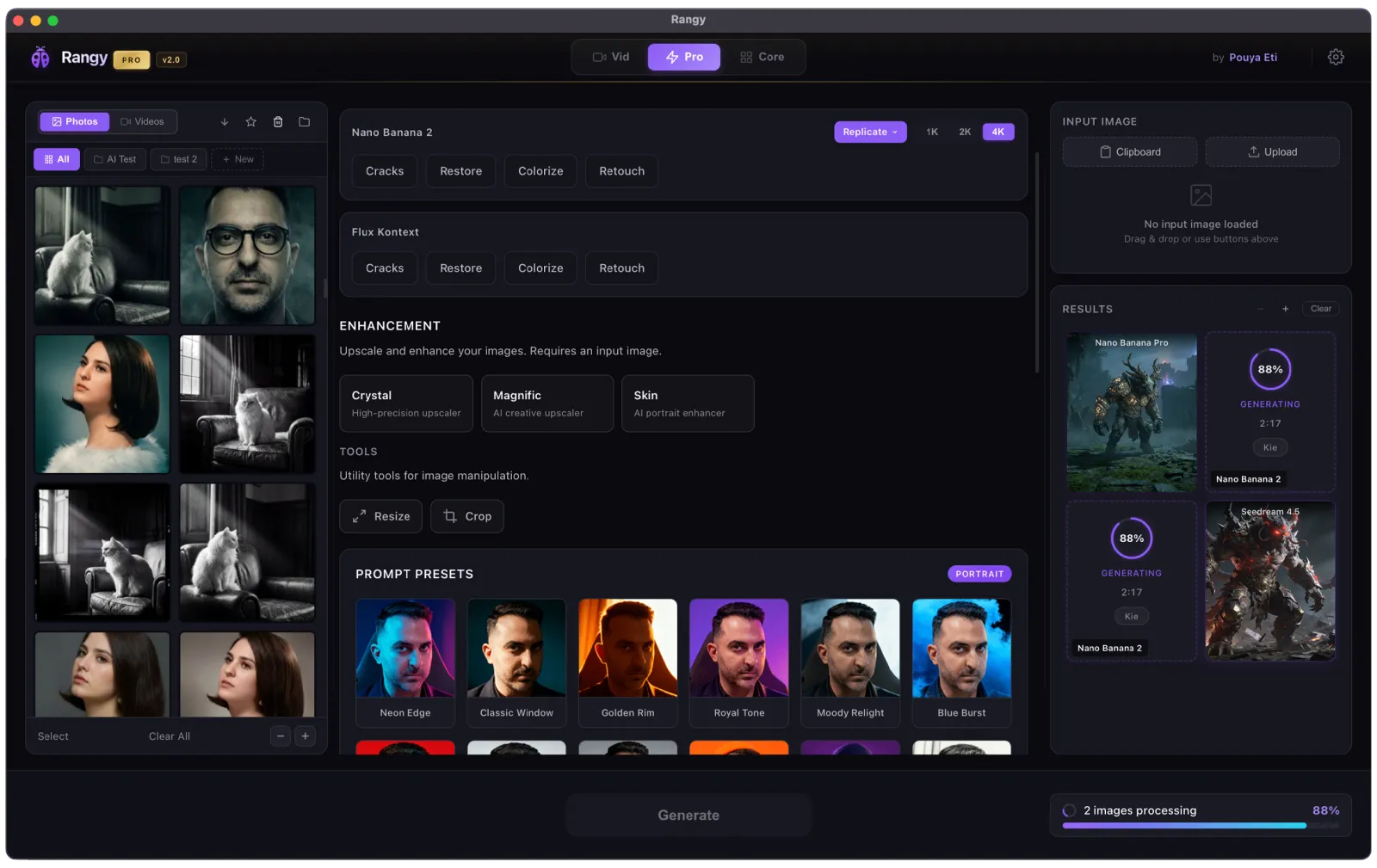Select the Moody Relight preset

[x=850, y=663]
